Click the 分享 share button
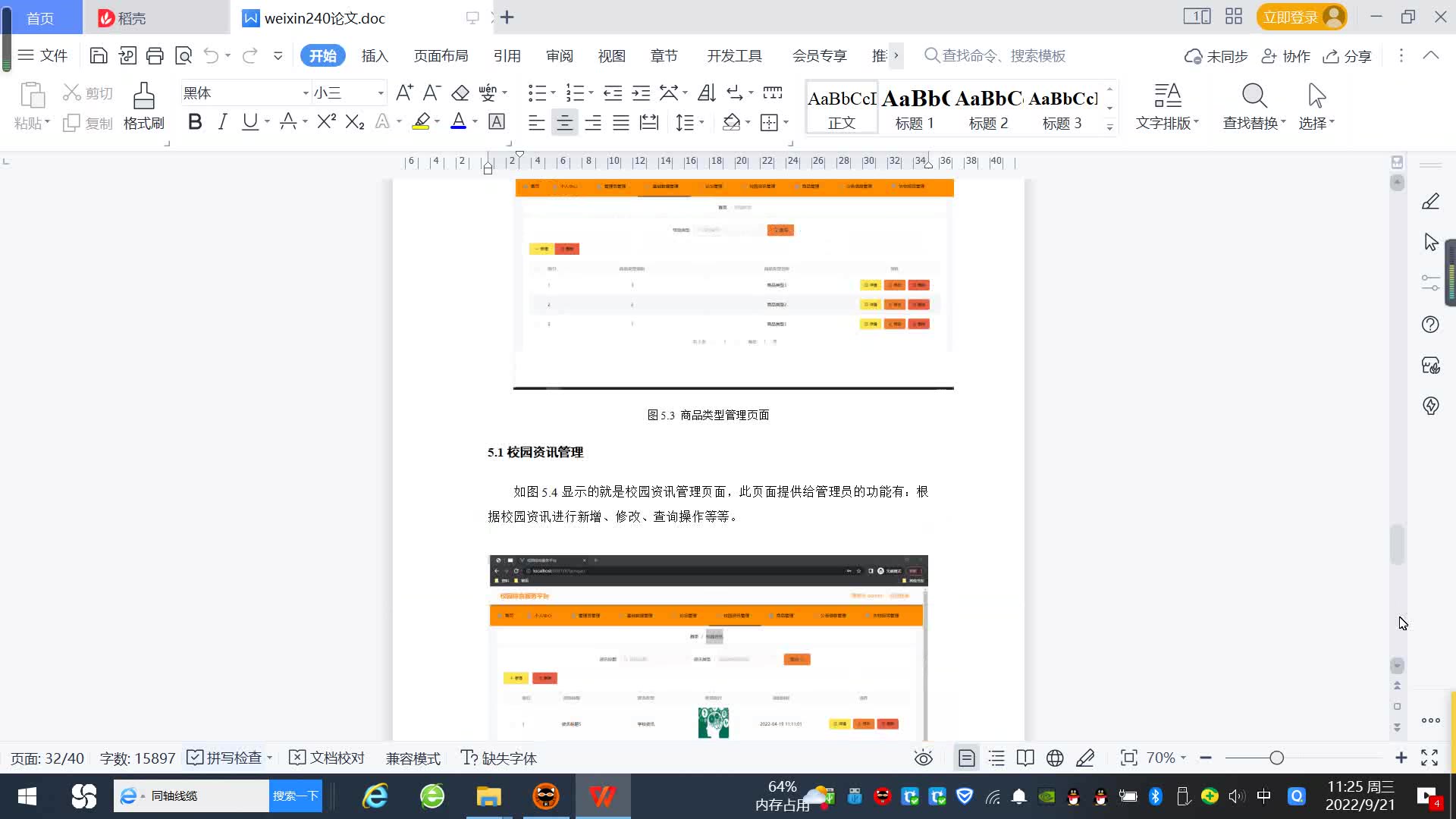 click(1348, 56)
